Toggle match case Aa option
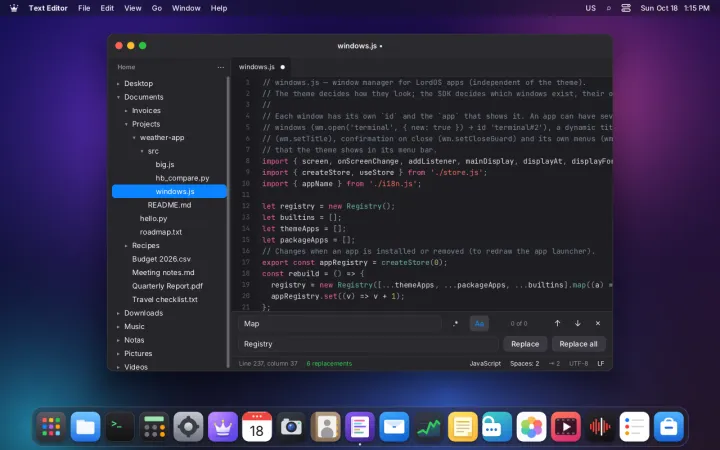 click(479, 324)
